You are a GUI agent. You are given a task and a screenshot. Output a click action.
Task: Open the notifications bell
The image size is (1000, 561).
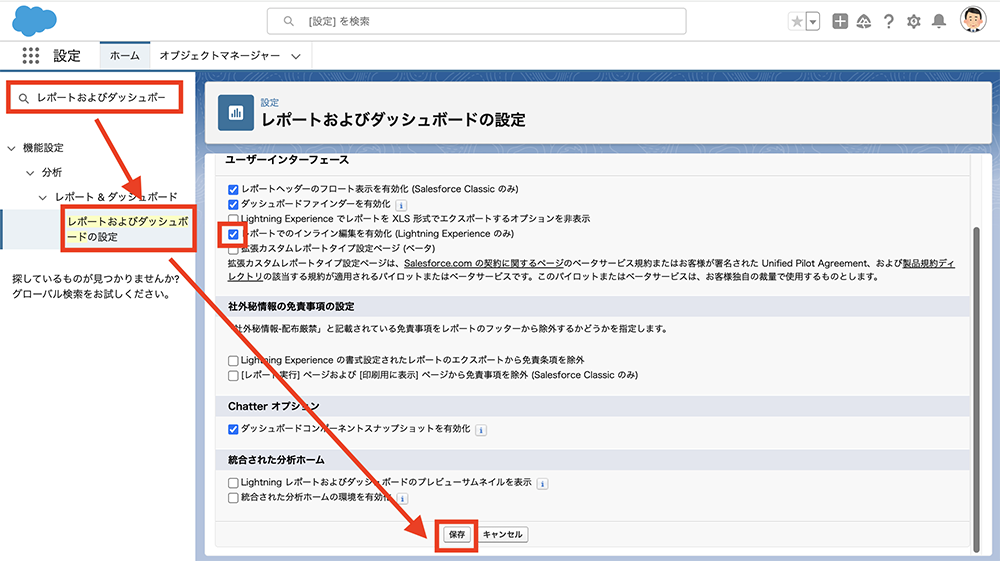click(939, 22)
